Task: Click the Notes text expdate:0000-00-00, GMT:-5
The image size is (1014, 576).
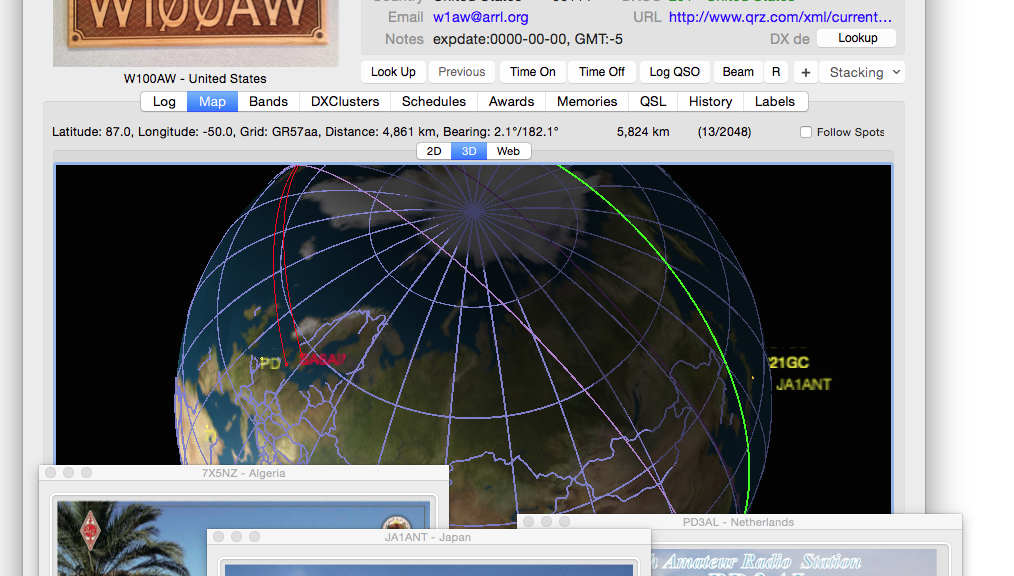Action: [x=528, y=39]
